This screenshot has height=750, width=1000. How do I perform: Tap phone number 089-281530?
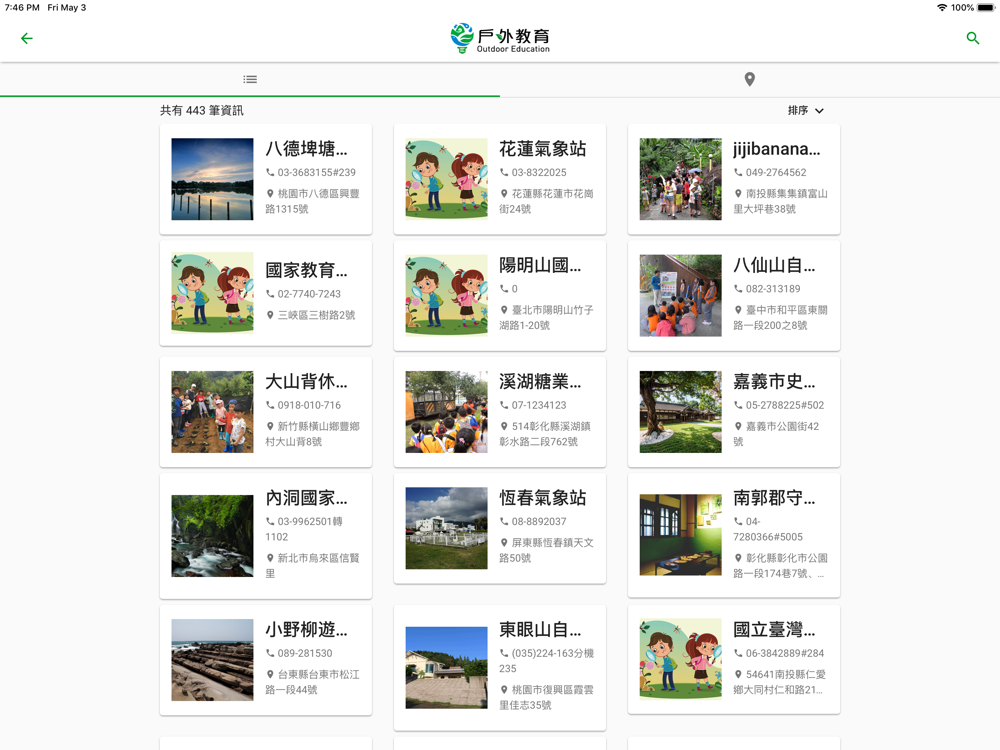point(305,653)
